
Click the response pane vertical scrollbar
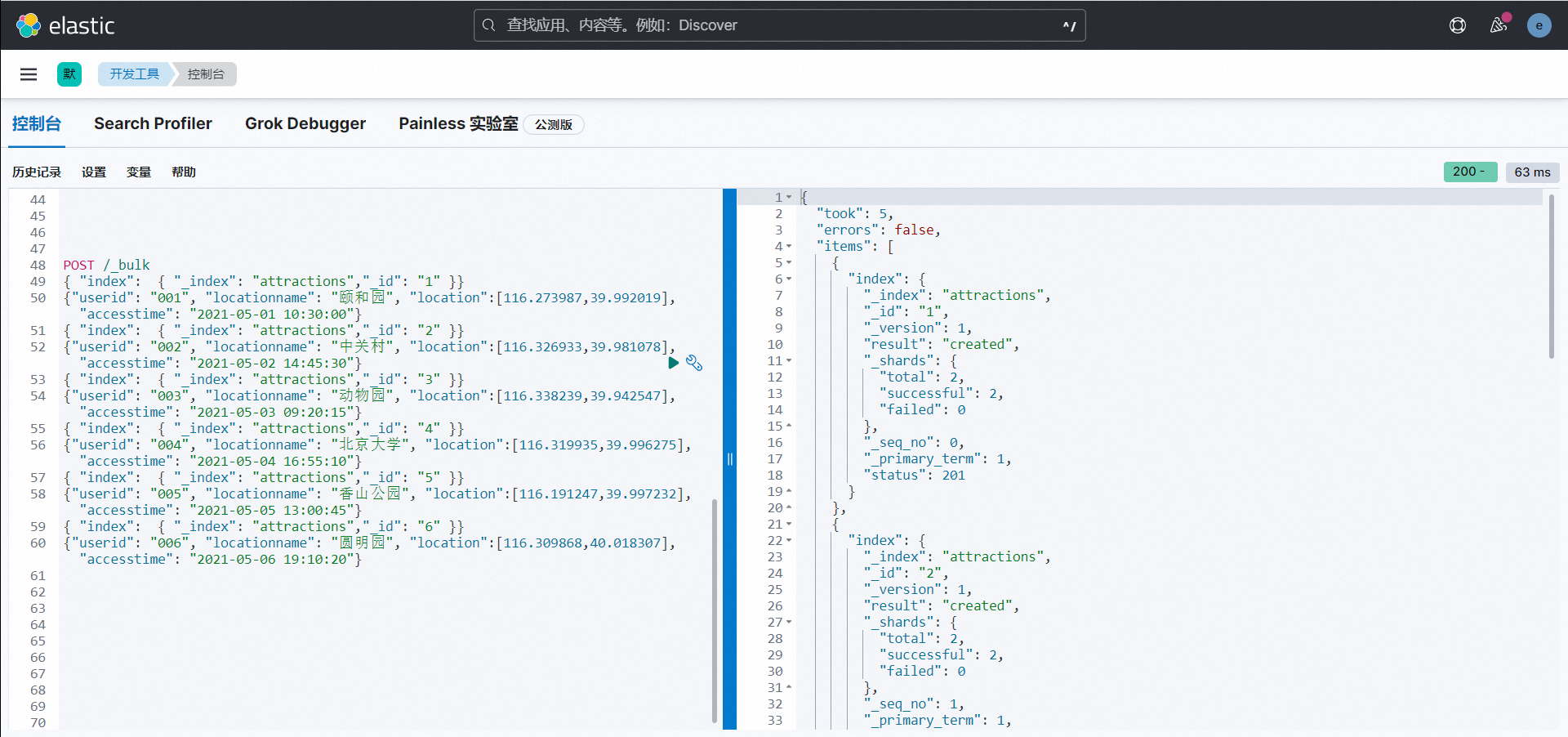click(x=1551, y=276)
